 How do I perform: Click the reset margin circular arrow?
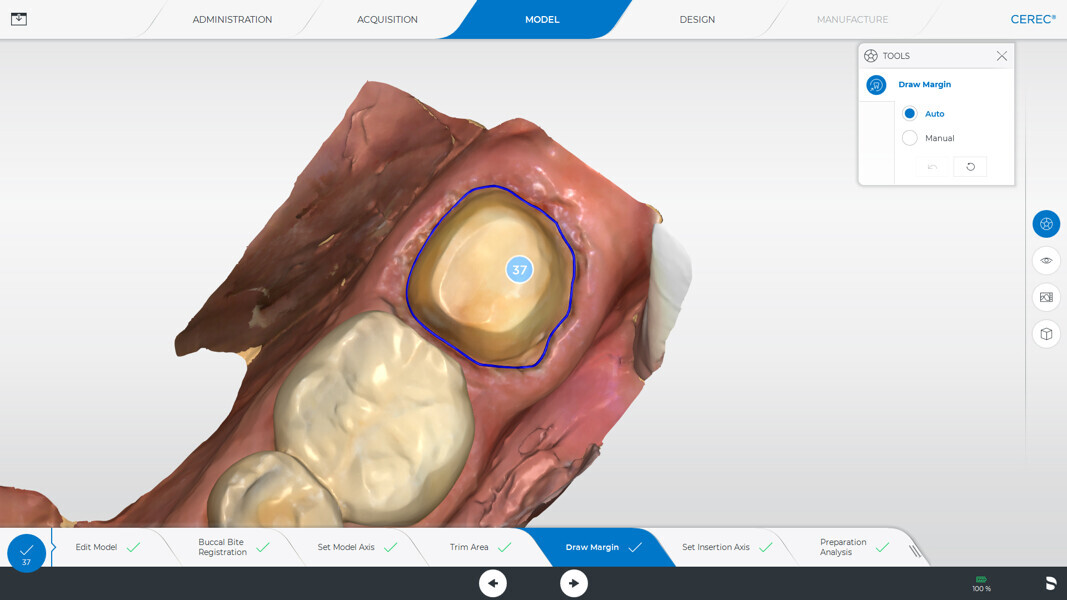tap(970, 167)
